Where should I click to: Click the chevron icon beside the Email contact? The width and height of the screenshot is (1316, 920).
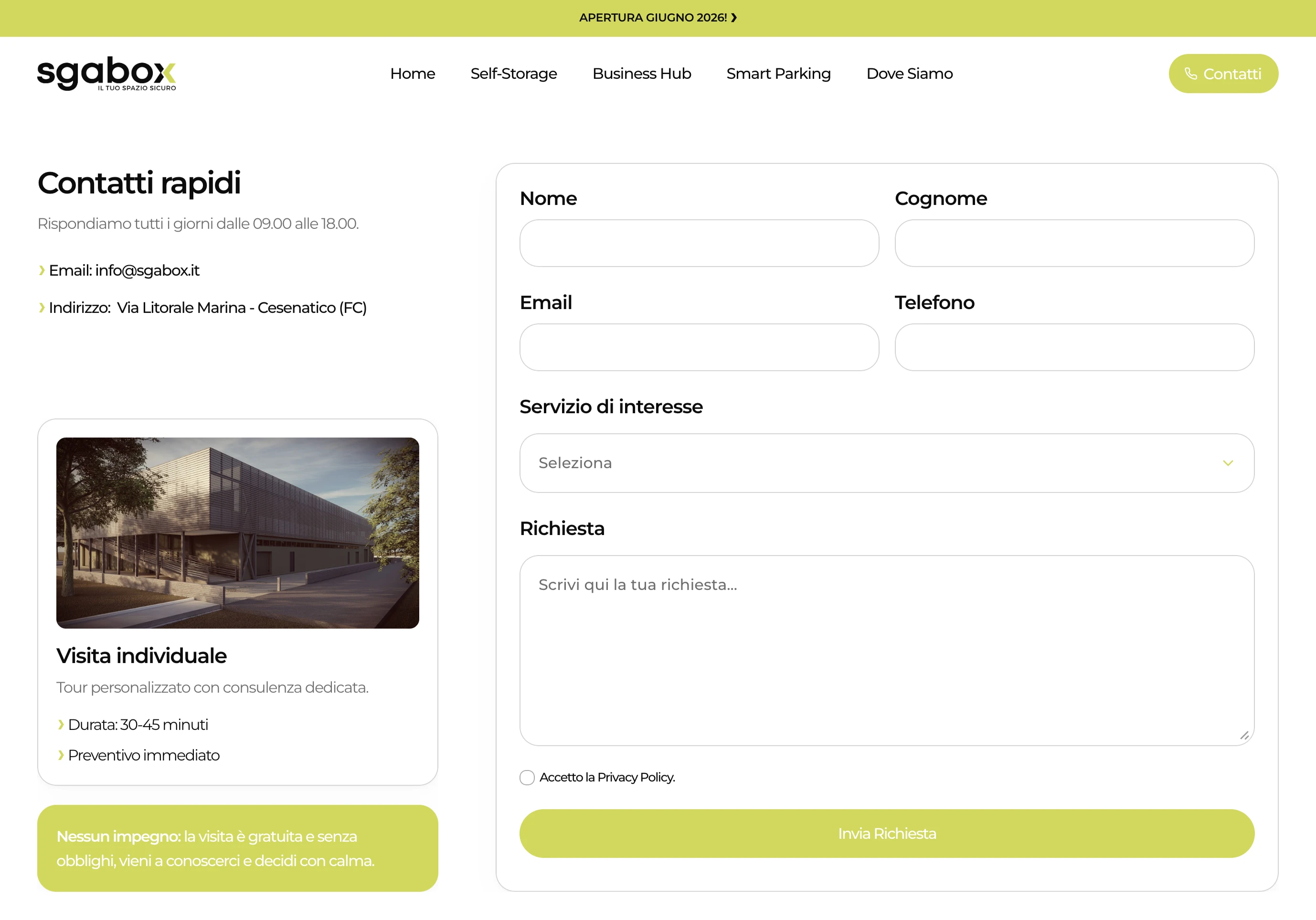[x=41, y=270]
